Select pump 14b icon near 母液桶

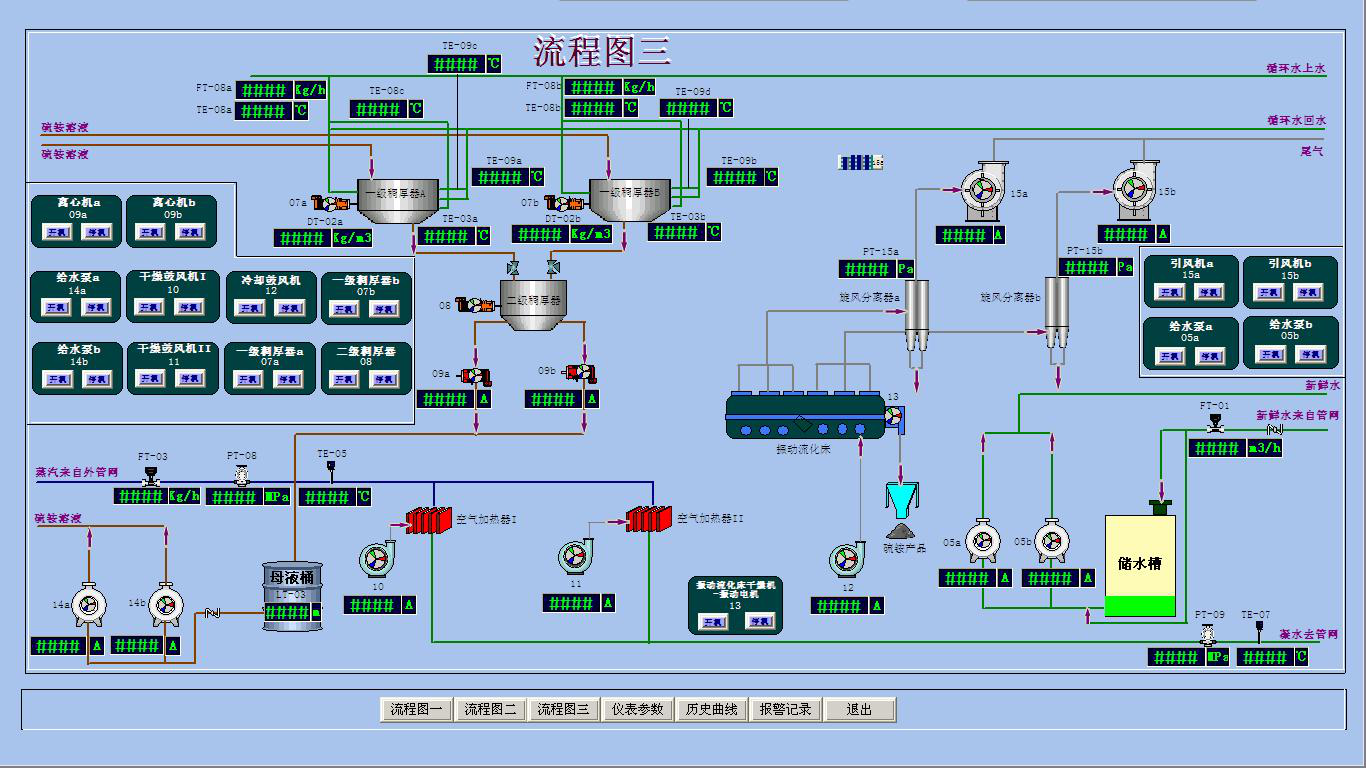click(164, 603)
